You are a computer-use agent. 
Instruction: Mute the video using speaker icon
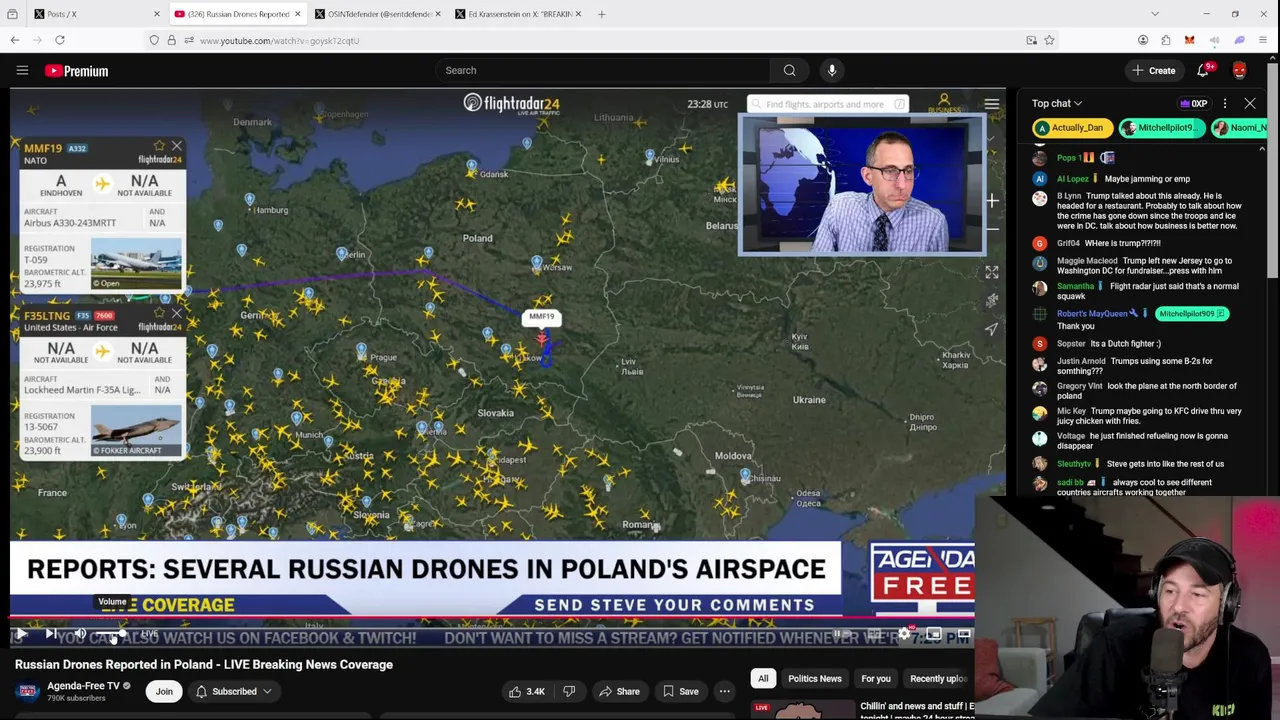80,634
